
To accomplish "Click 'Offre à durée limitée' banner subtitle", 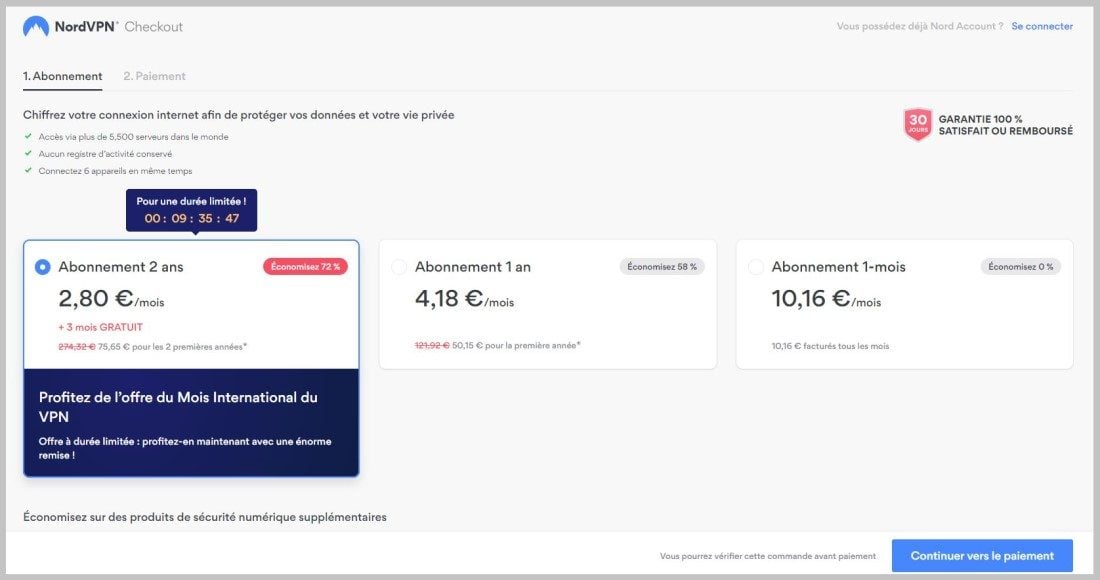I will (185, 448).
